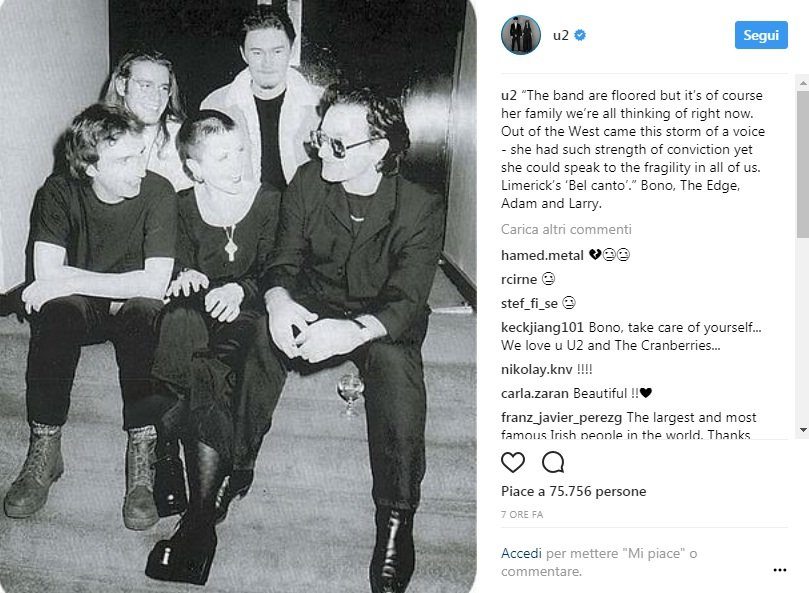Open nikolay.knv commenter profile
This screenshot has height=593, width=809.
pos(537,369)
